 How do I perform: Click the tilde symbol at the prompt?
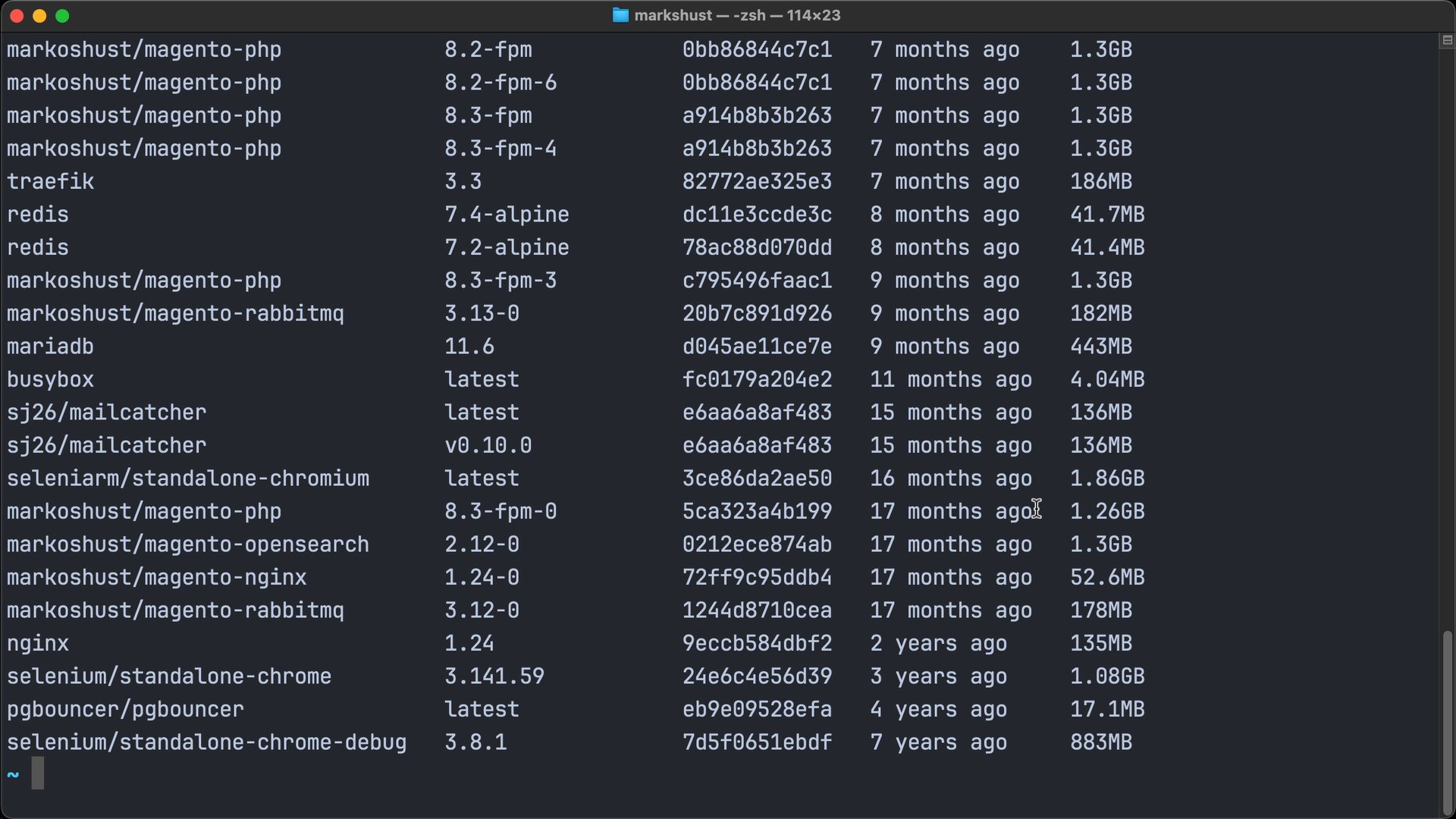click(x=12, y=773)
